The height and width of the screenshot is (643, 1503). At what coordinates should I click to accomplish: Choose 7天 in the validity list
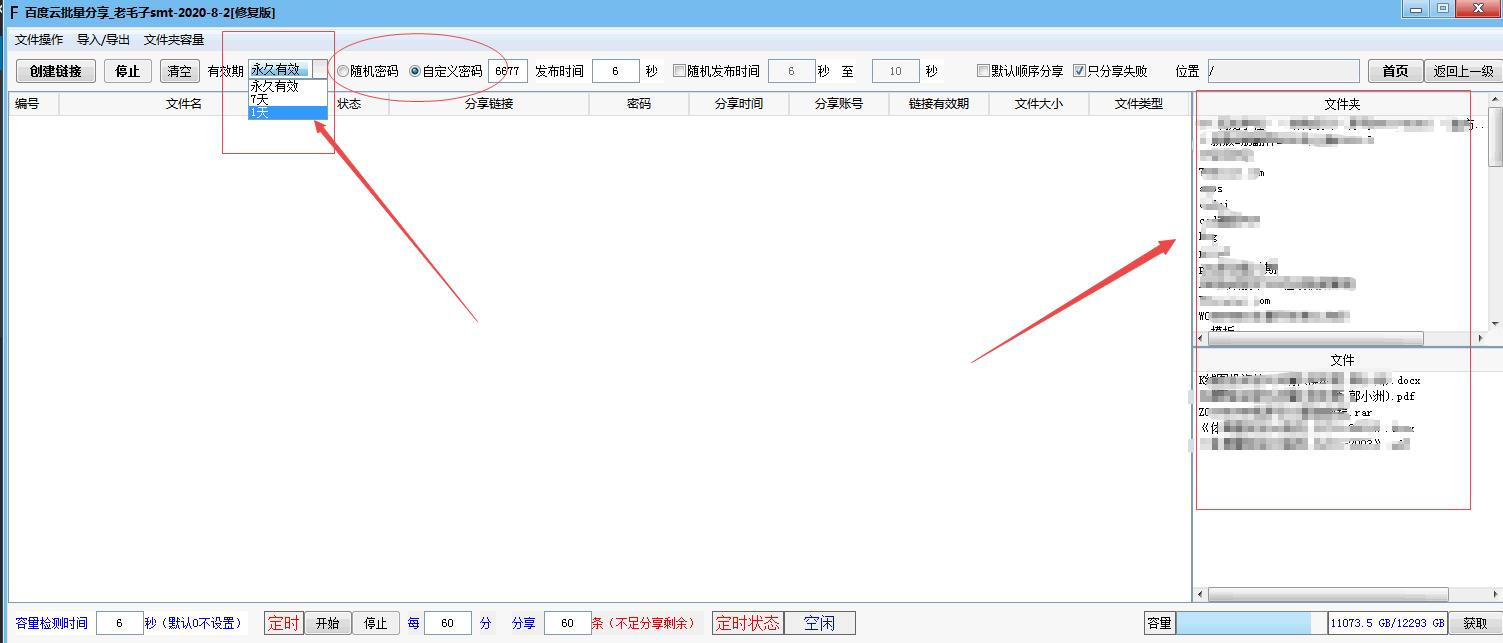pyautogui.click(x=288, y=99)
